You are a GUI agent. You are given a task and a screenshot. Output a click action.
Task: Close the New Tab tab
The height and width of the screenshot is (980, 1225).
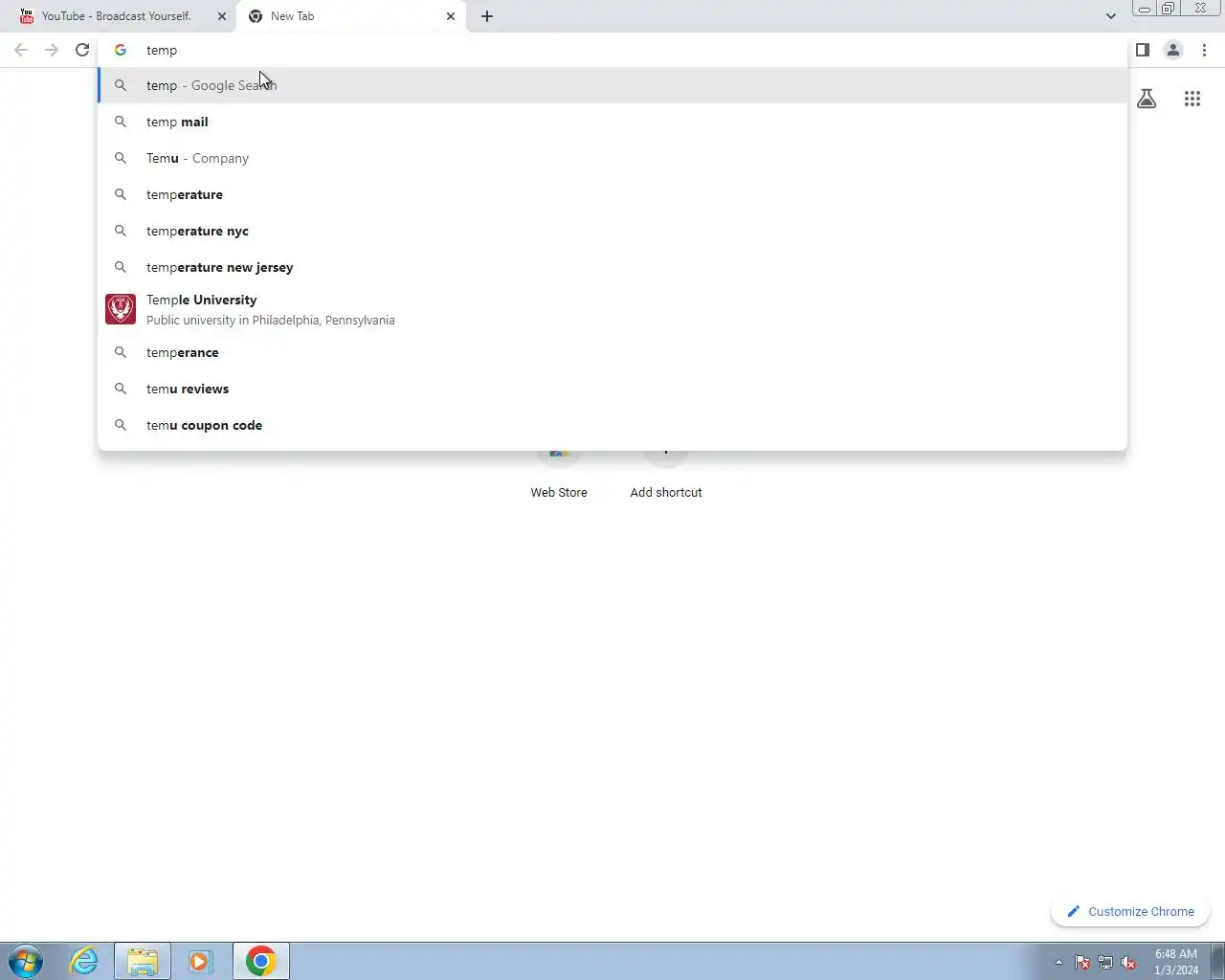click(451, 16)
